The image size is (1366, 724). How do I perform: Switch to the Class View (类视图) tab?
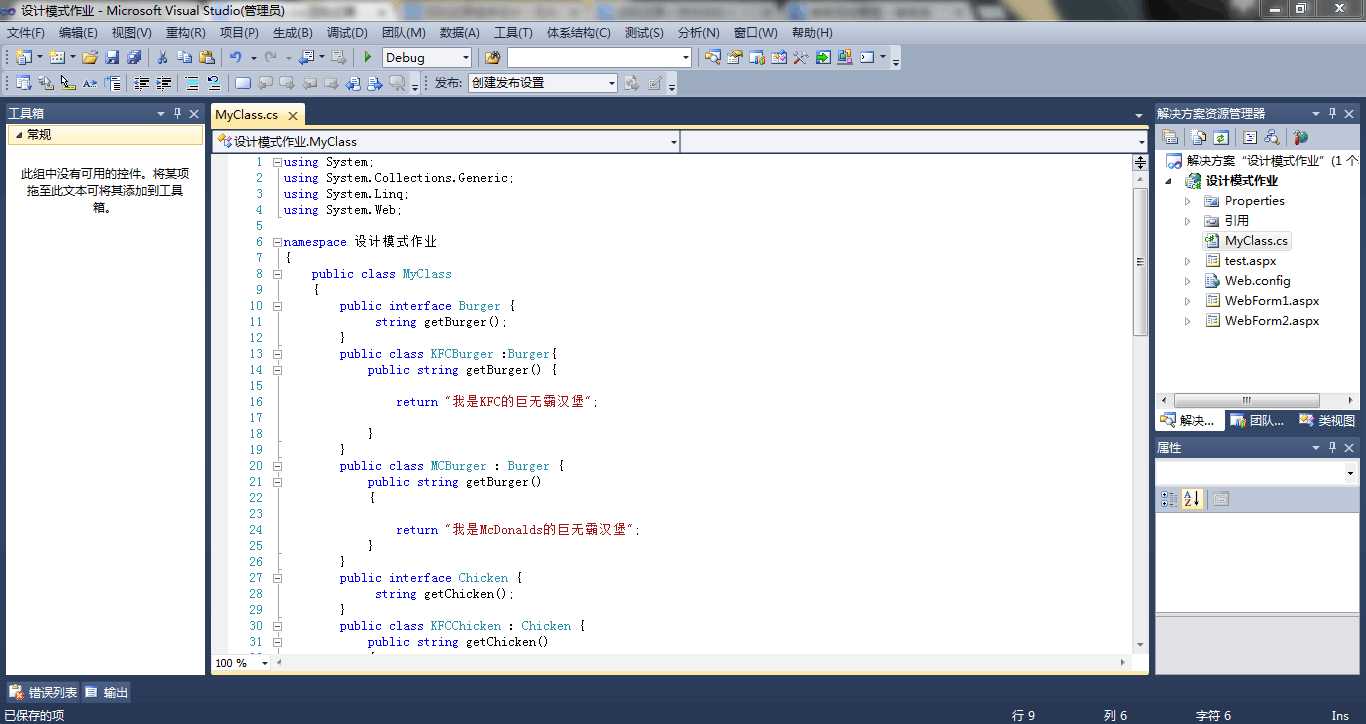click(x=1327, y=421)
